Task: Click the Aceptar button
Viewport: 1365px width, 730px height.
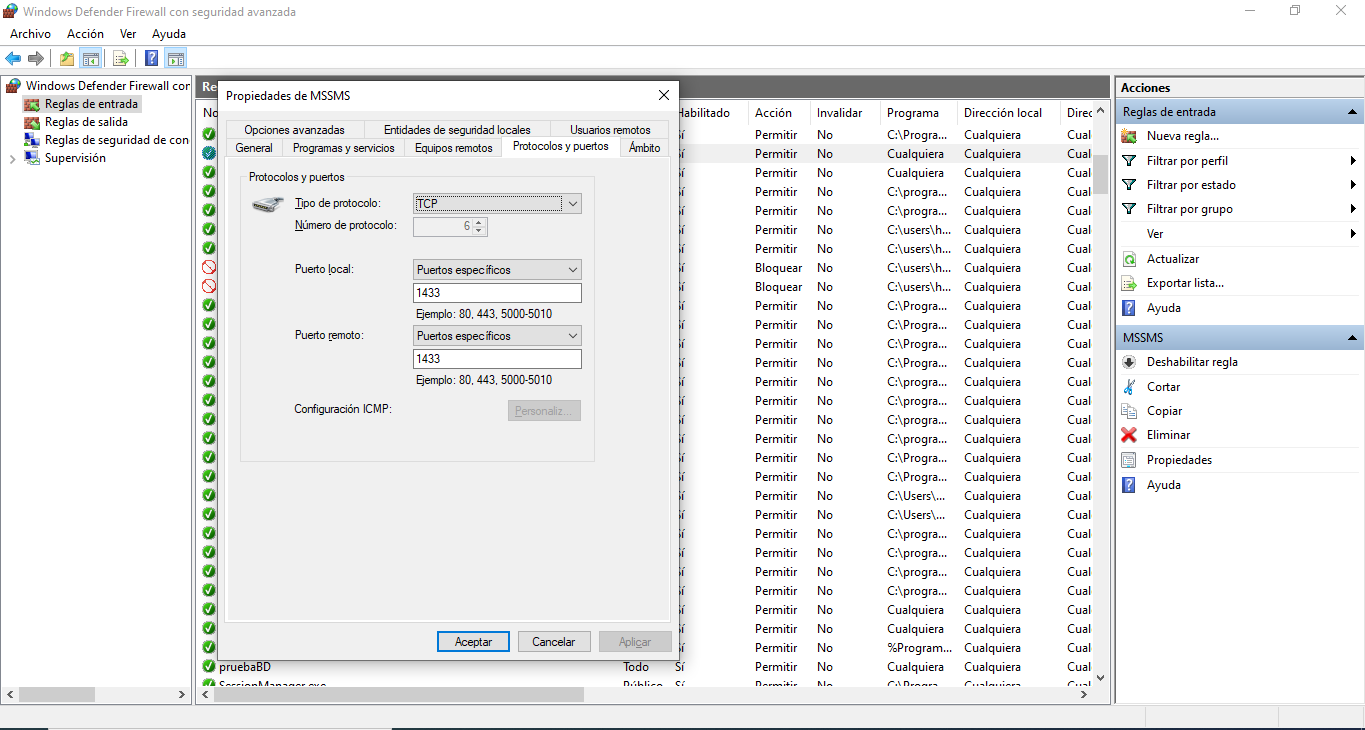Action: (x=473, y=642)
